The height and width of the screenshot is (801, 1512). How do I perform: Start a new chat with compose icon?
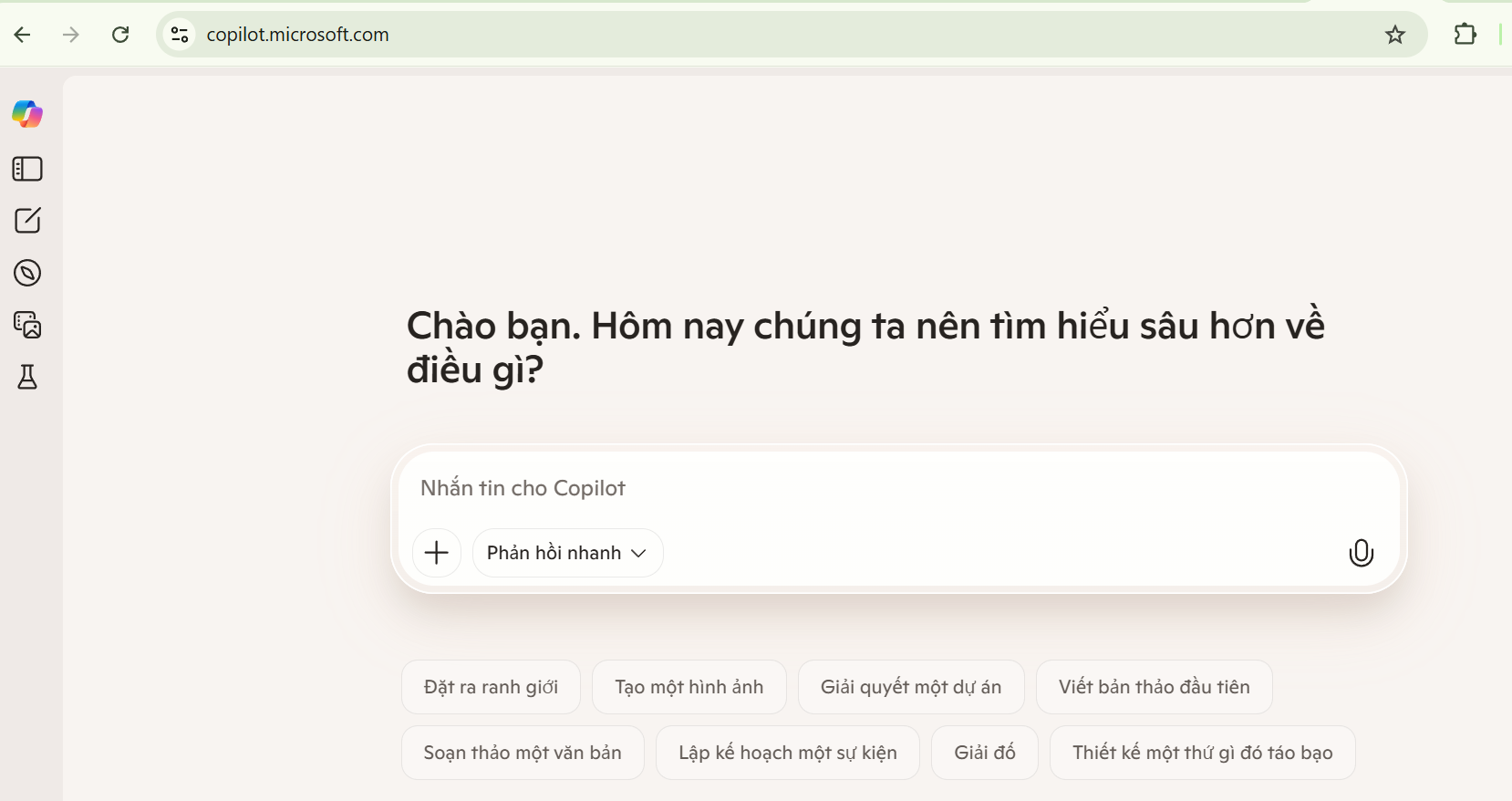coord(27,221)
